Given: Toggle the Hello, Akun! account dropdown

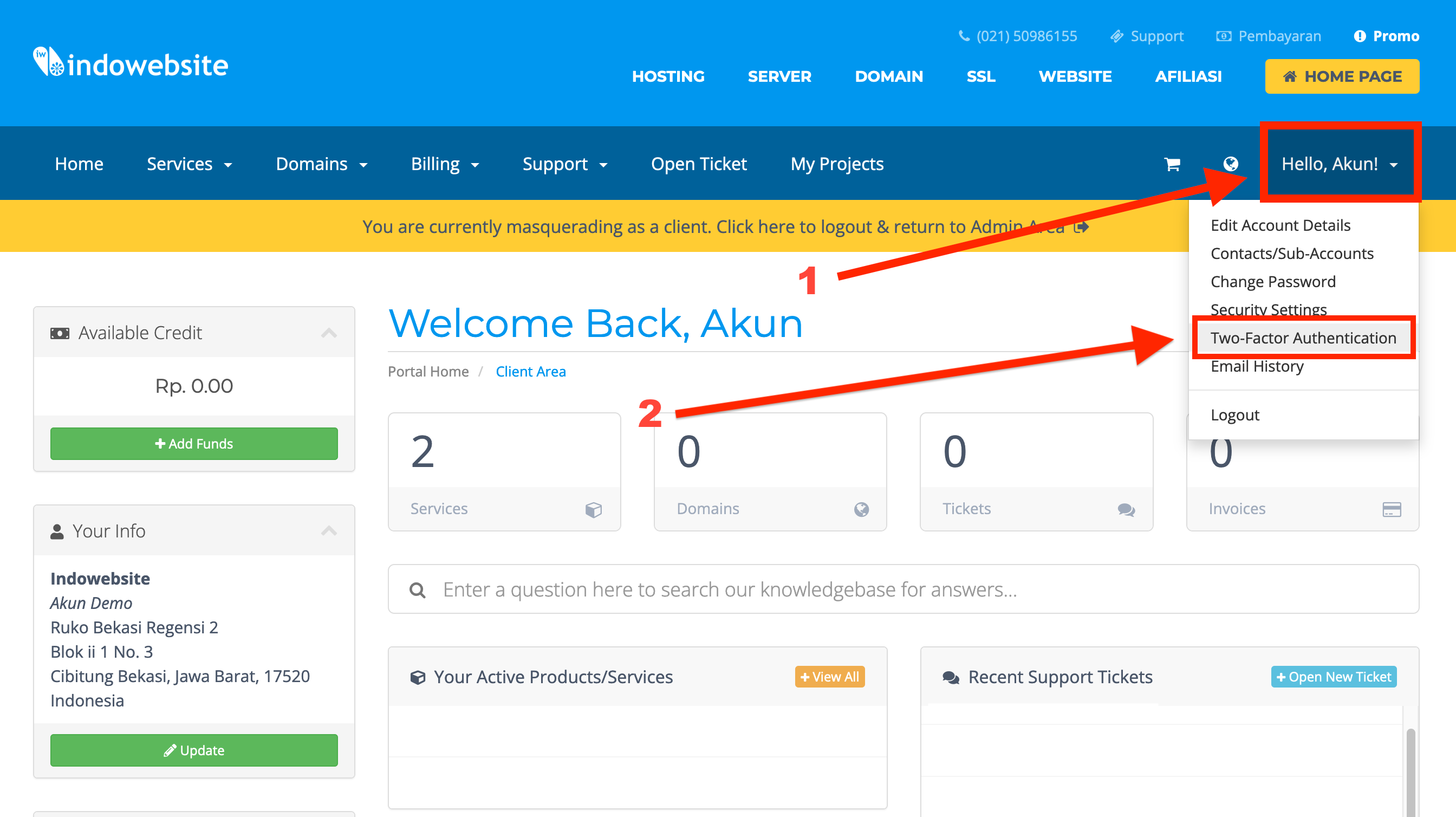Looking at the screenshot, I should pos(1339,164).
